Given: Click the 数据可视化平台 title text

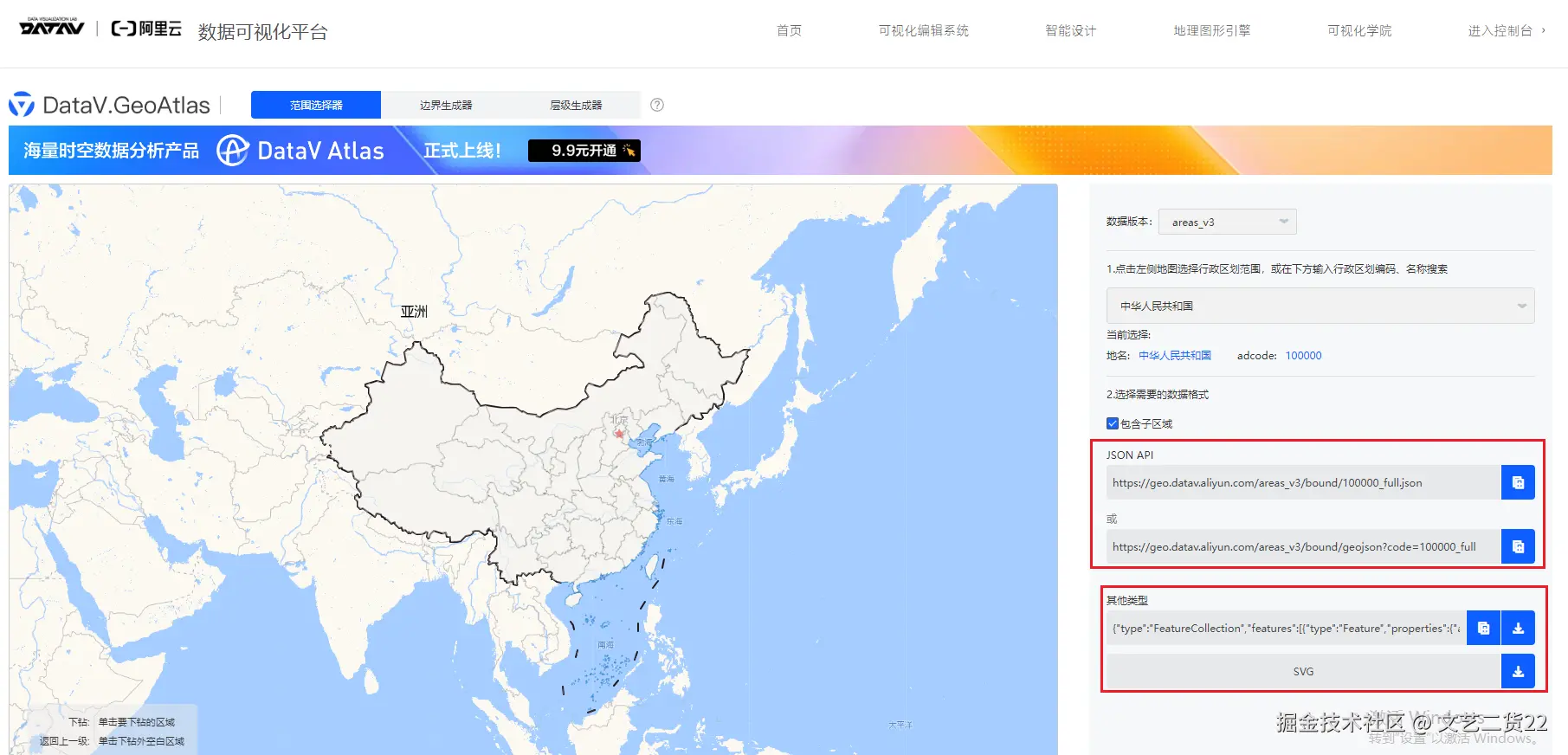Looking at the screenshot, I should tap(263, 32).
